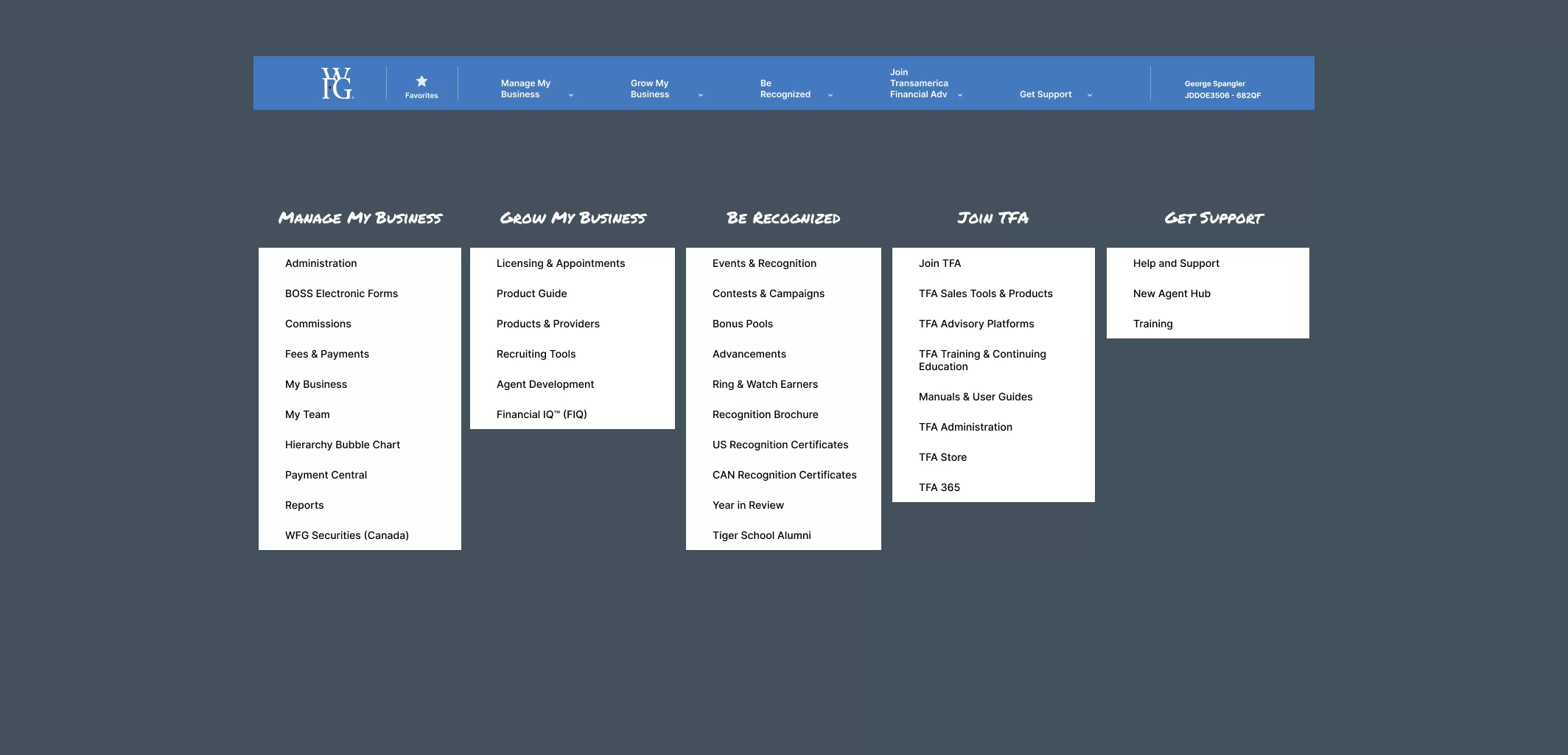
Task: Expand Join Transamerica Financial Adv chevron
Action: (x=960, y=95)
